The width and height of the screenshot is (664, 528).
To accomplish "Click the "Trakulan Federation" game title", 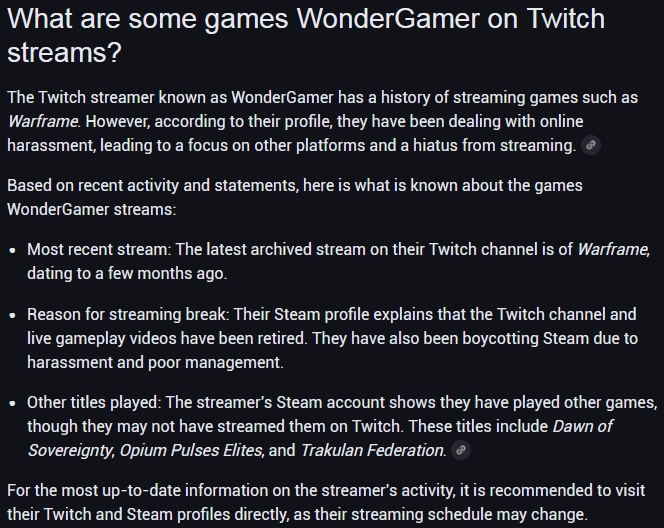I will (372, 450).
